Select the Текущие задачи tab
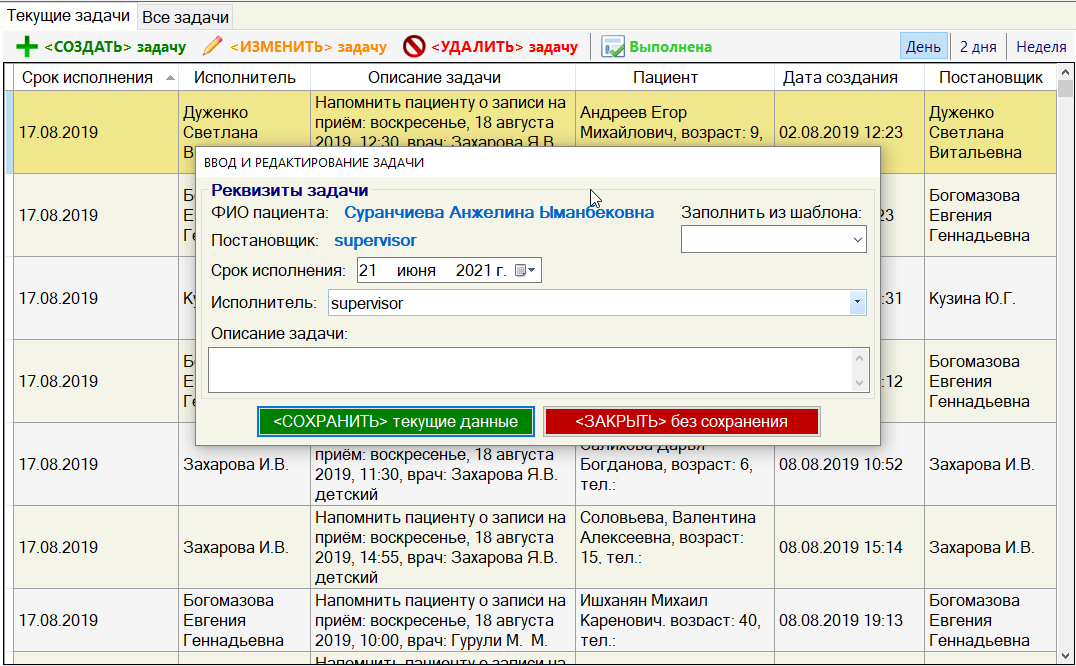The image size is (1076, 666). point(68,16)
